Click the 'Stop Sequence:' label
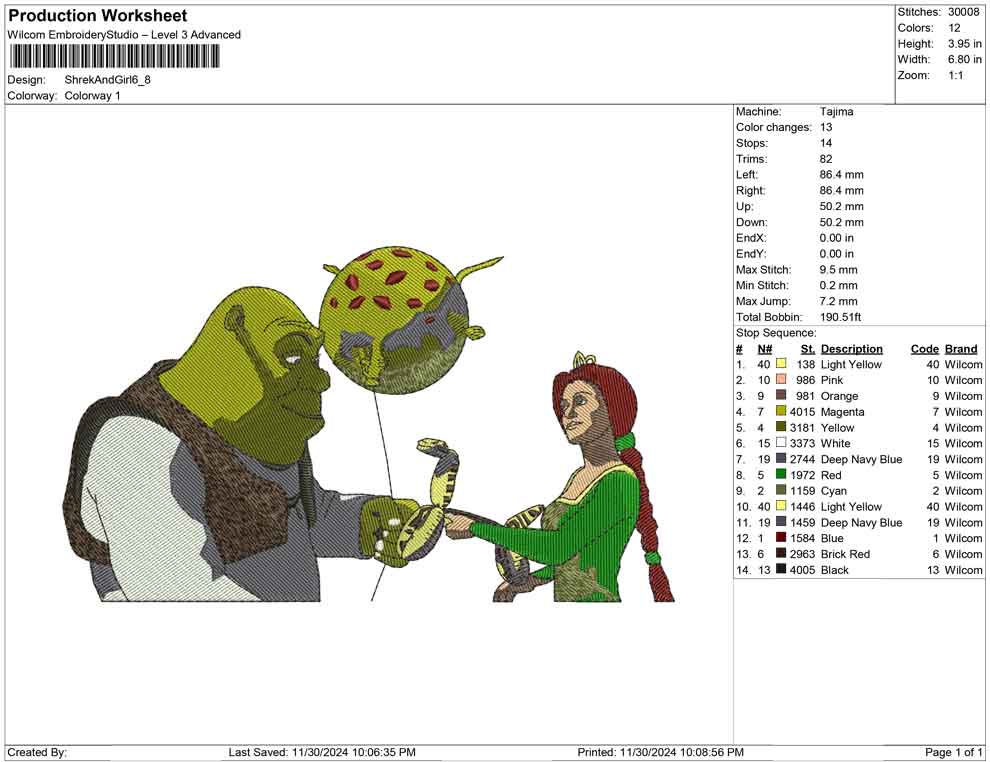990x762 pixels. tap(776, 333)
